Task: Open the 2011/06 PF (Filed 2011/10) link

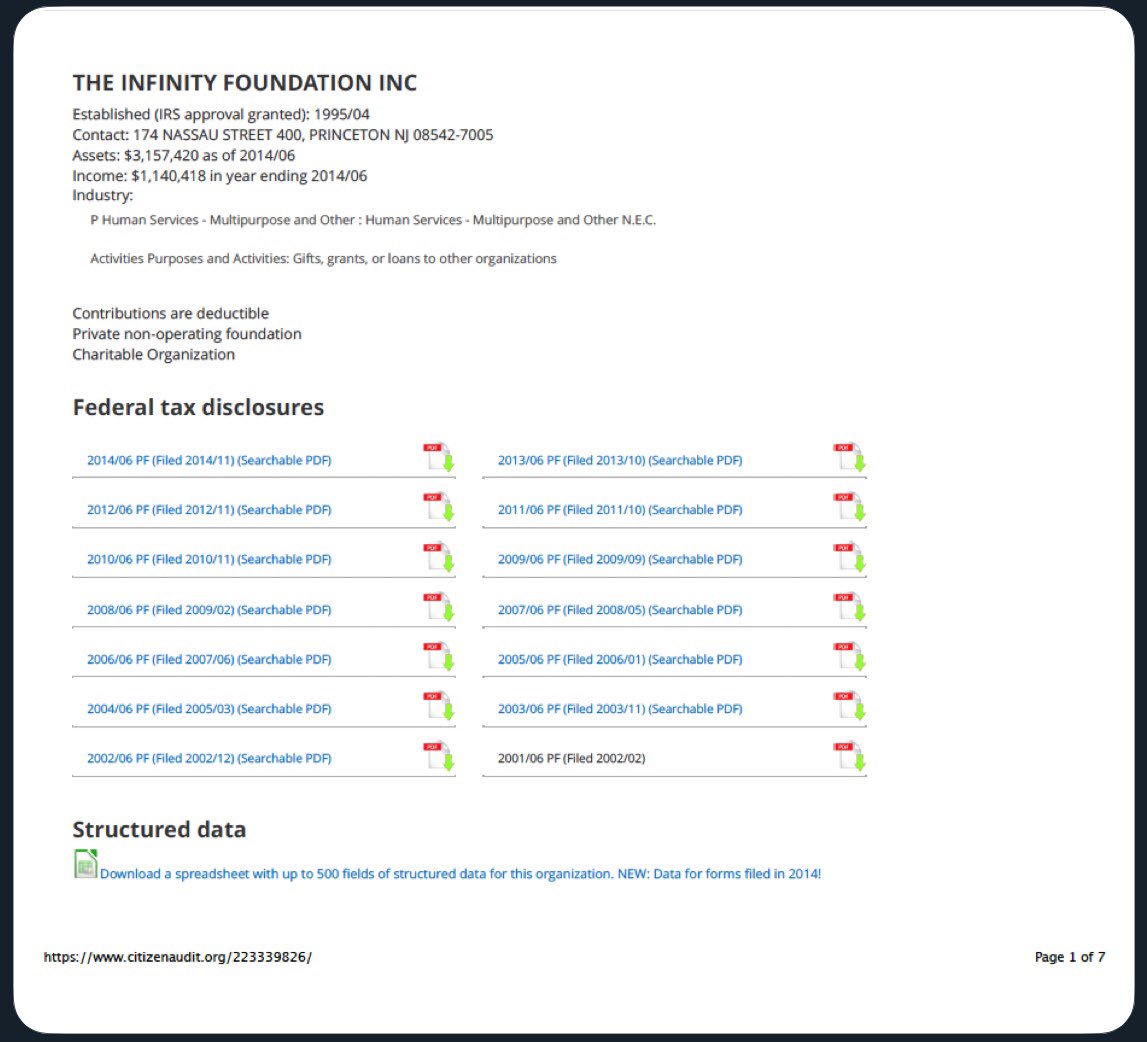Action: click(x=620, y=509)
